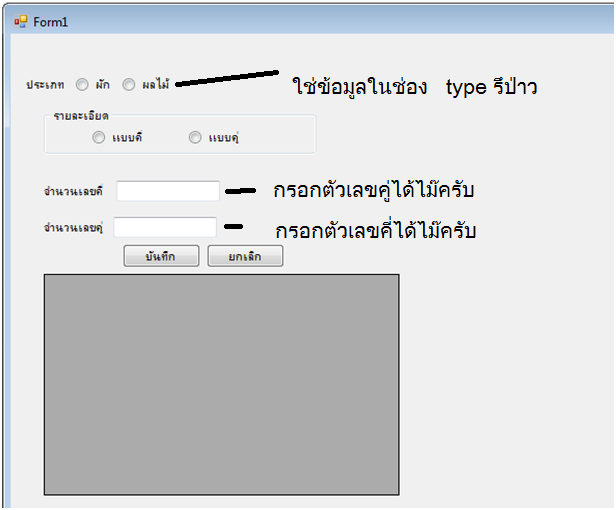Select the ผัก radio button
The image size is (616, 510).
(82, 84)
